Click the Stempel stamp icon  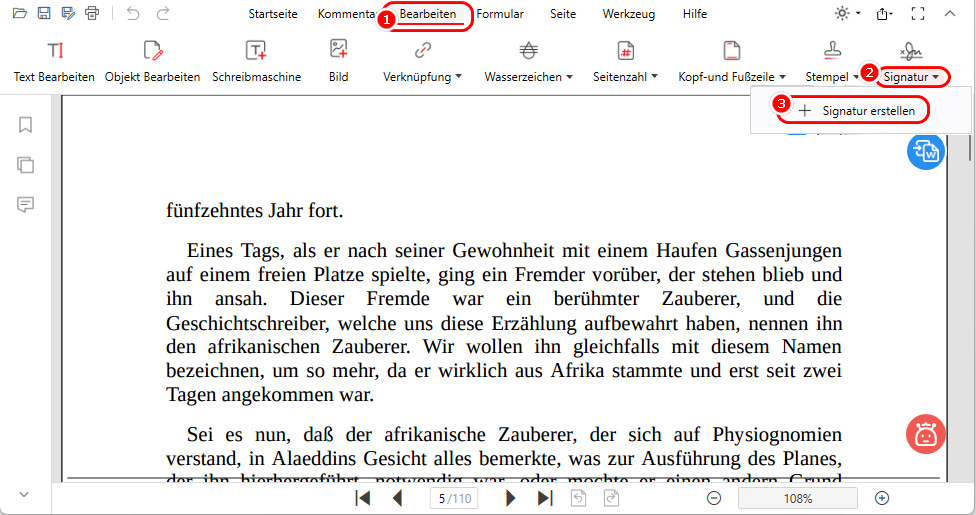pyautogui.click(x=832, y=50)
